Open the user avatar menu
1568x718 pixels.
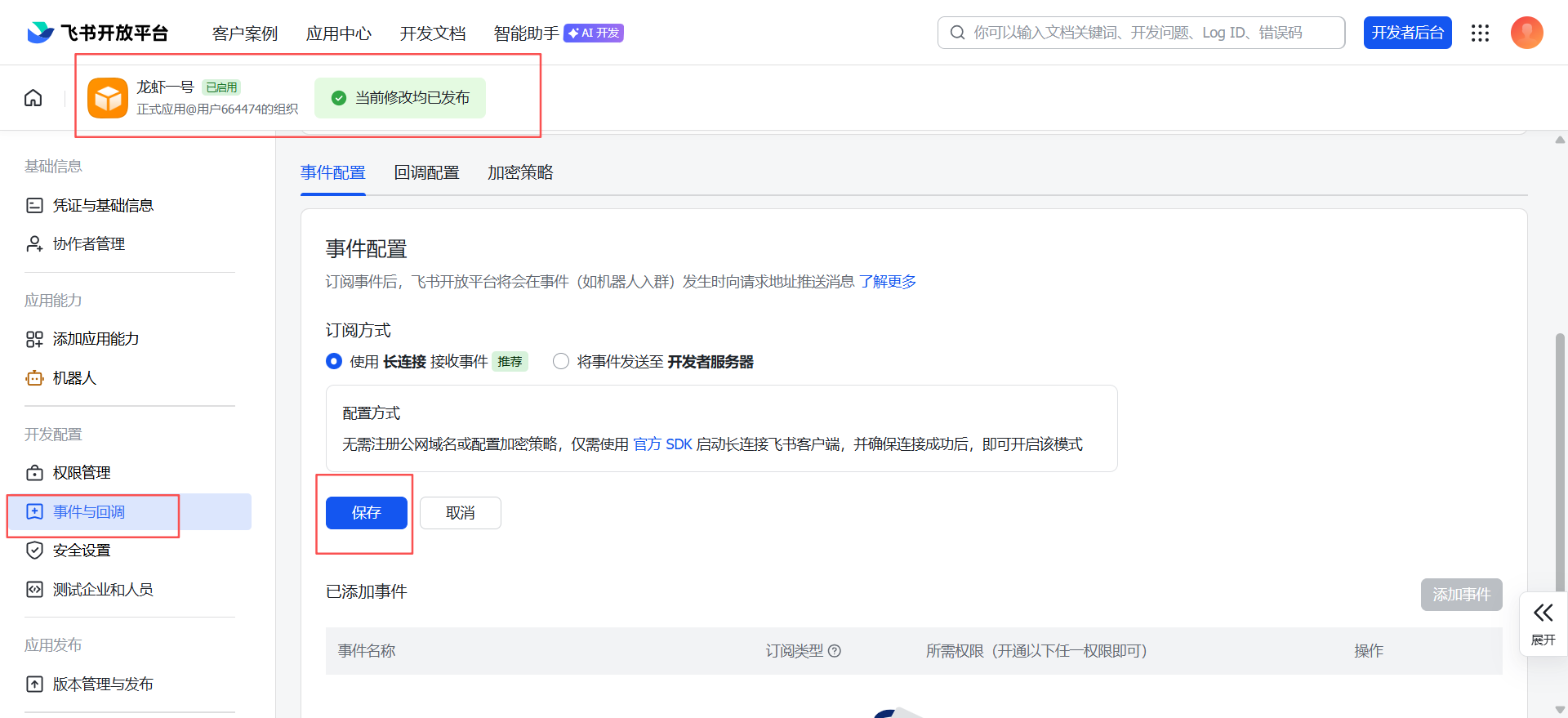1526,33
